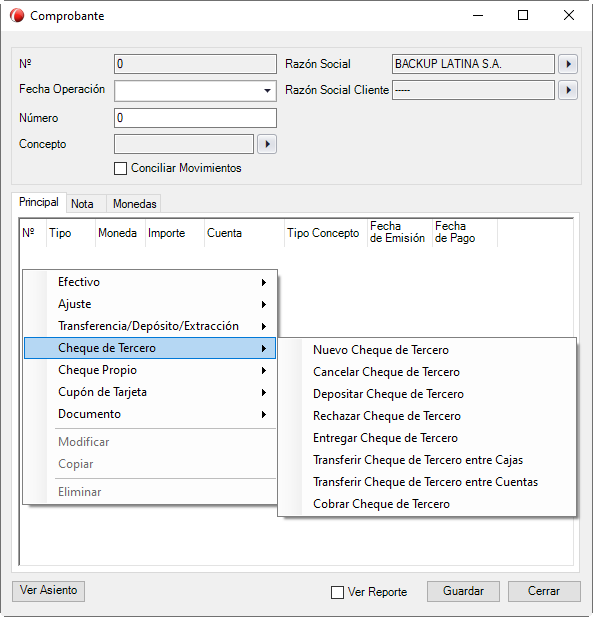The width and height of the screenshot is (593, 617).
Task: Focus the Número input field
Action: [x=196, y=118]
